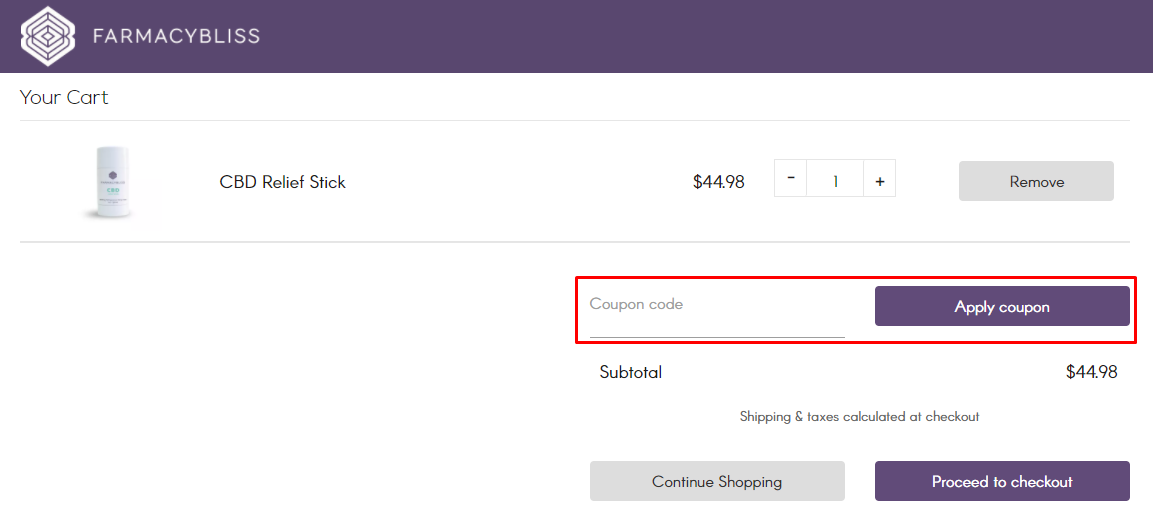Remove CBD Relief Stick from cart
1153x523 pixels.
(1036, 181)
